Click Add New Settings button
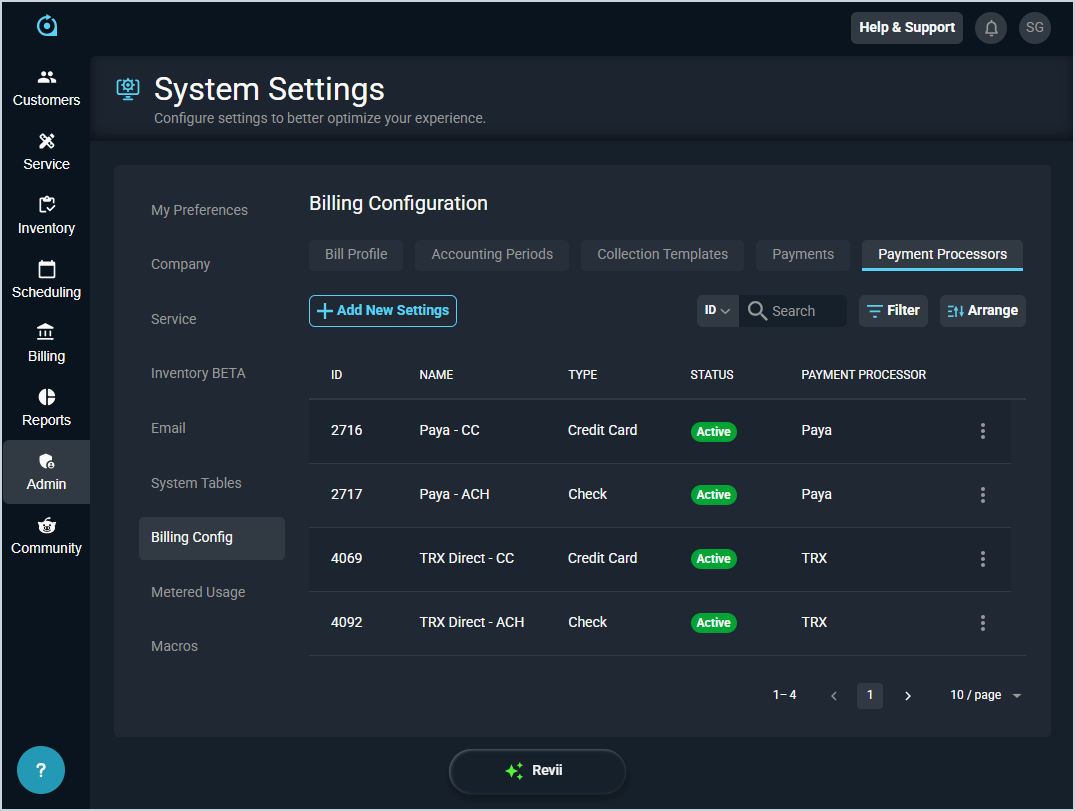 point(383,311)
